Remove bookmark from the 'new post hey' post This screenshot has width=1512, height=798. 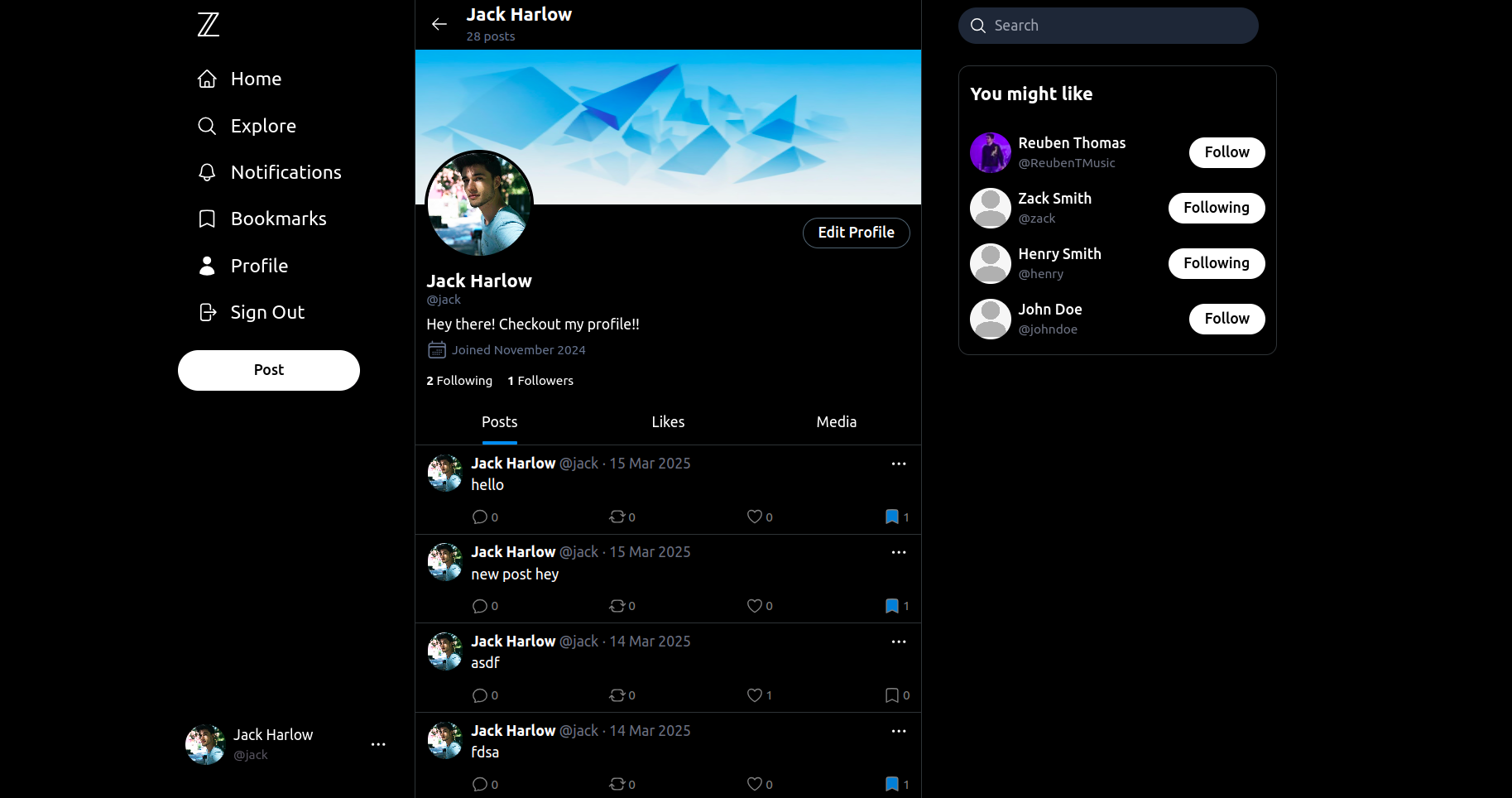[891, 606]
